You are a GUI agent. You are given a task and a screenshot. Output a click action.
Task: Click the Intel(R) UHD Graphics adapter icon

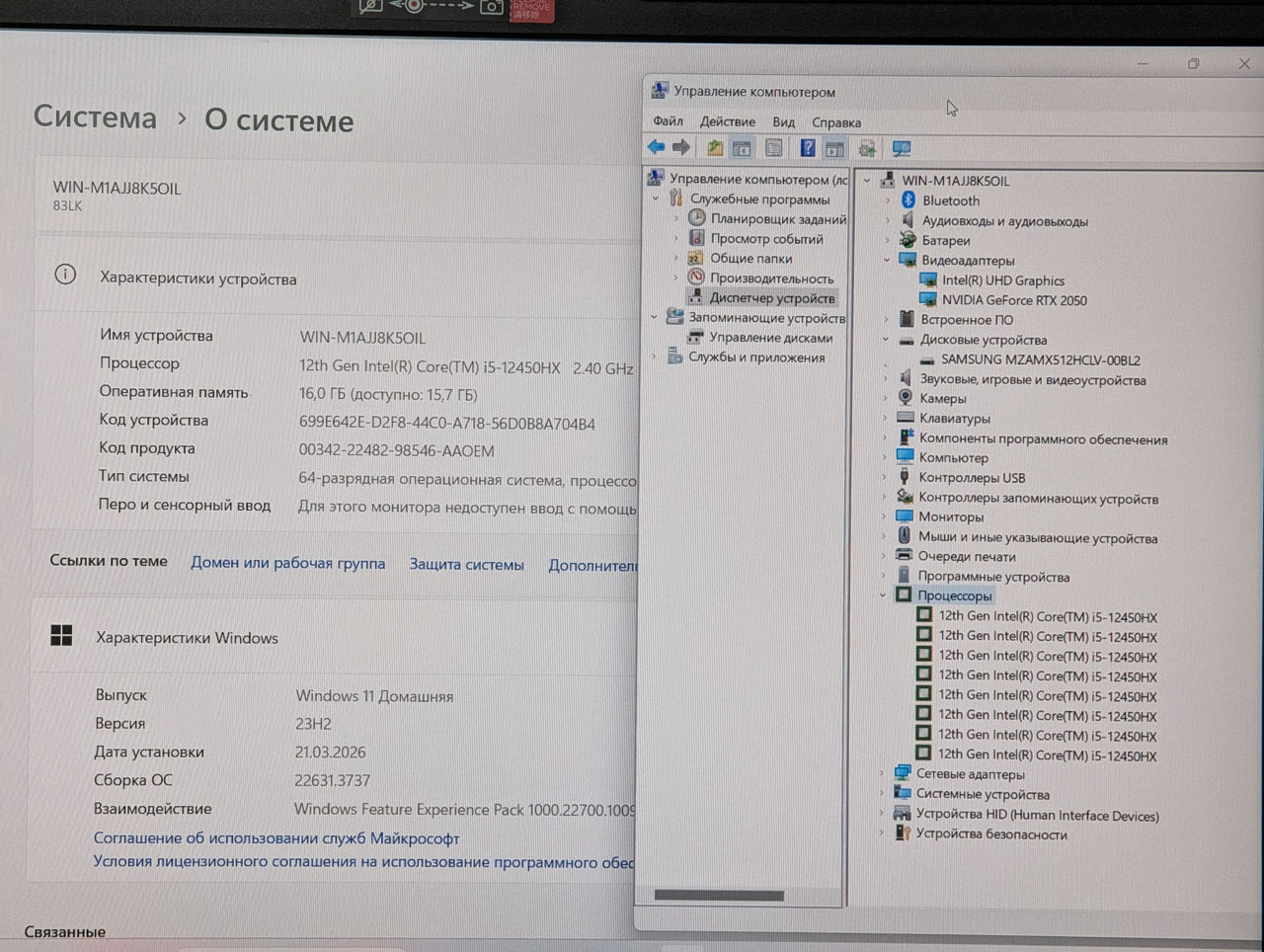[x=928, y=279]
